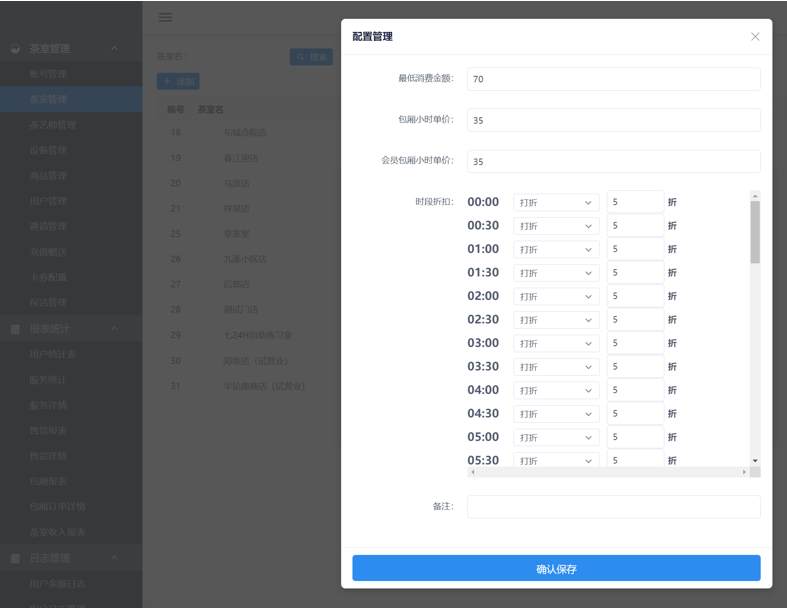Click the 确认保存 save button
This screenshot has height=608, width=787.
tap(556, 568)
